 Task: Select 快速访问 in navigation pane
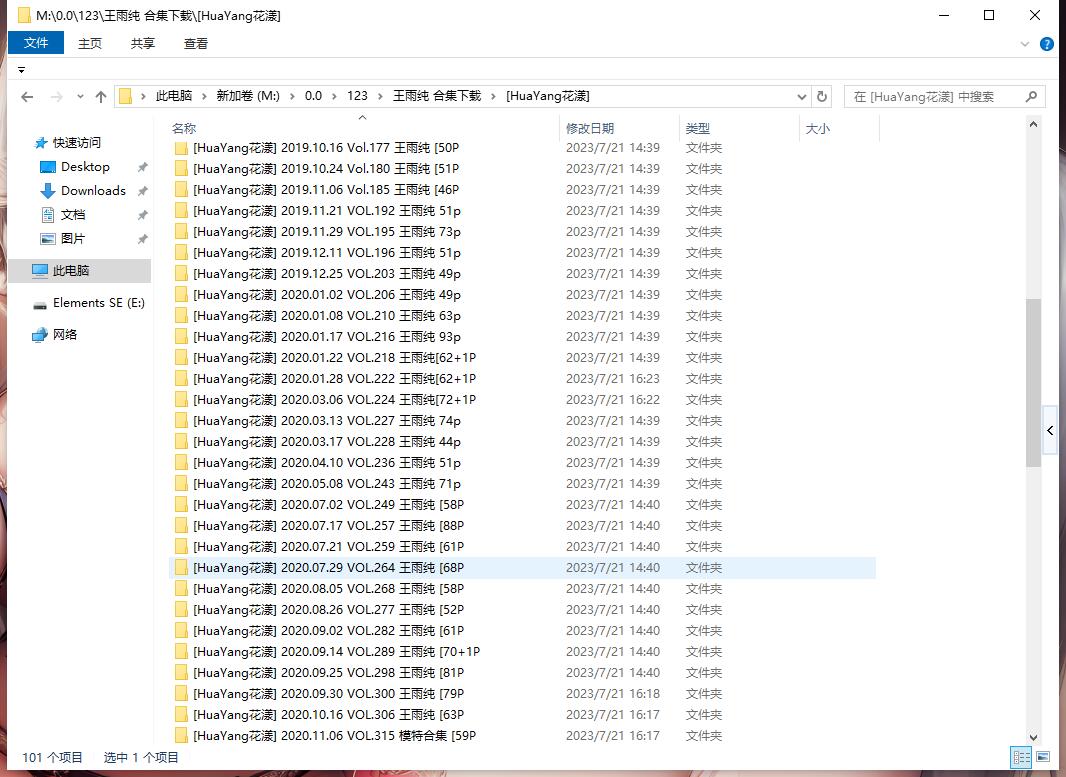tap(77, 143)
